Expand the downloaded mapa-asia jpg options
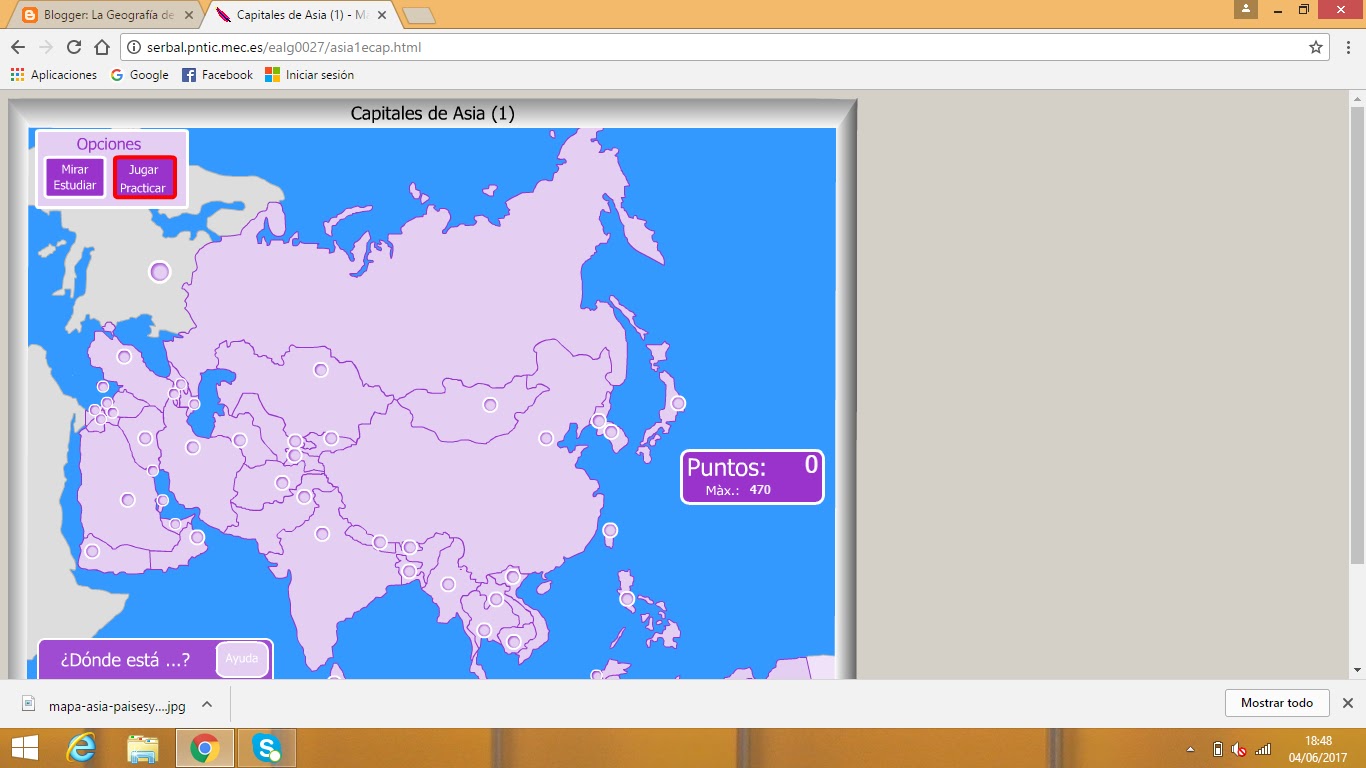The height and width of the screenshot is (768, 1366). click(206, 703)
